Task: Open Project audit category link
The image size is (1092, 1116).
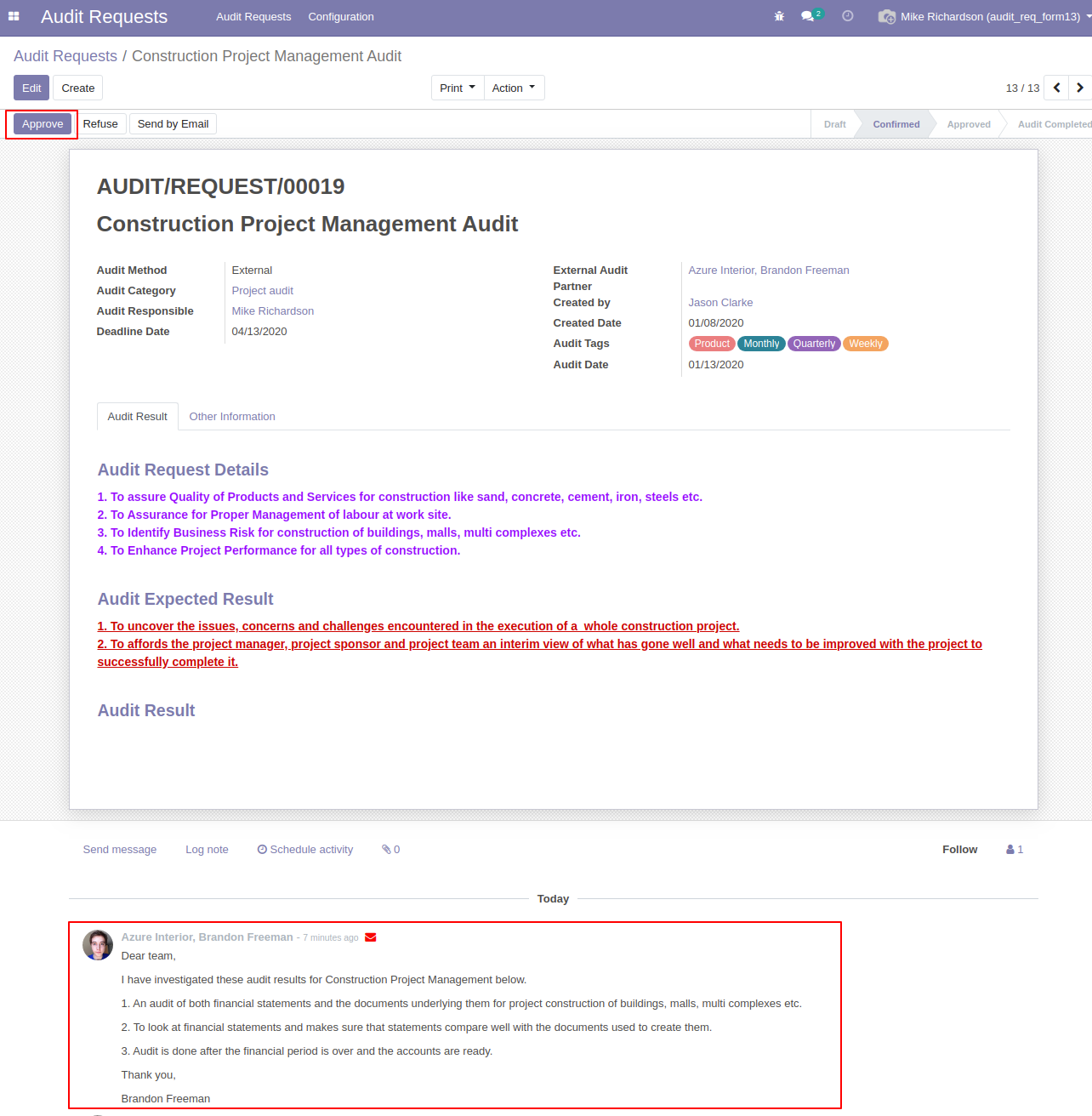Action: [263, 291]
